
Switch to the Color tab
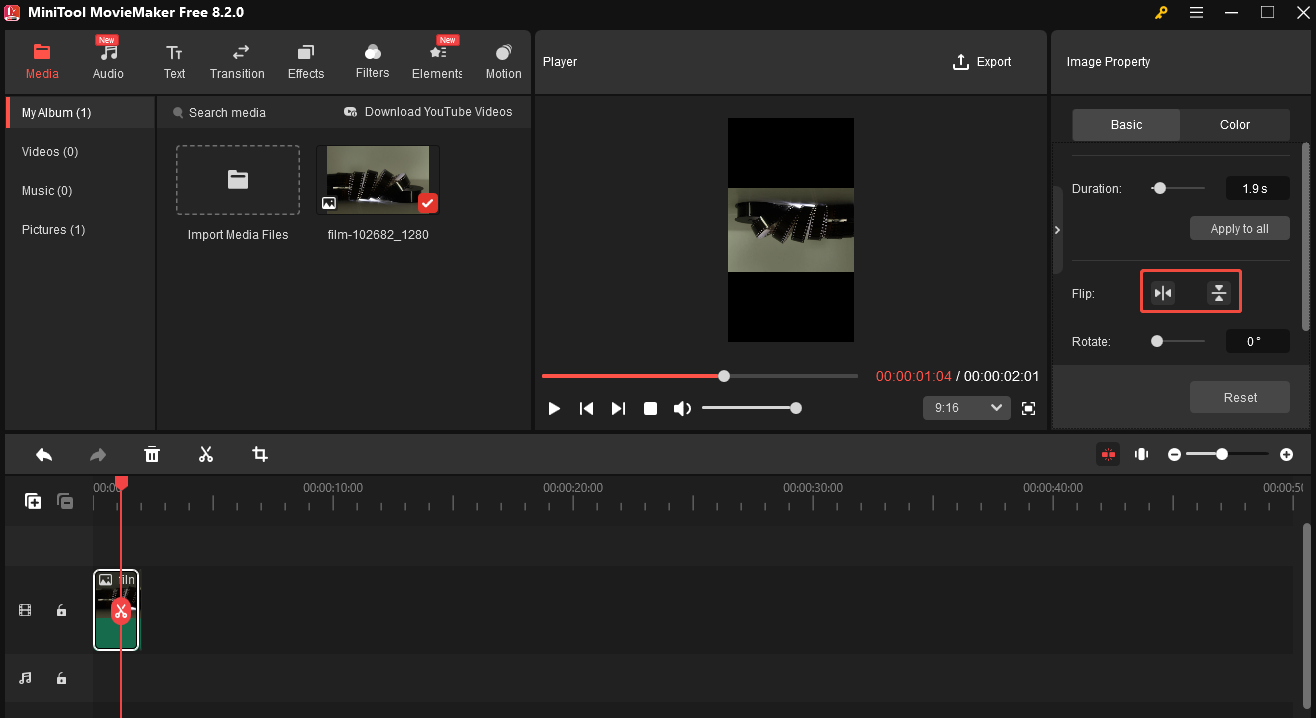coord(1235,125)
